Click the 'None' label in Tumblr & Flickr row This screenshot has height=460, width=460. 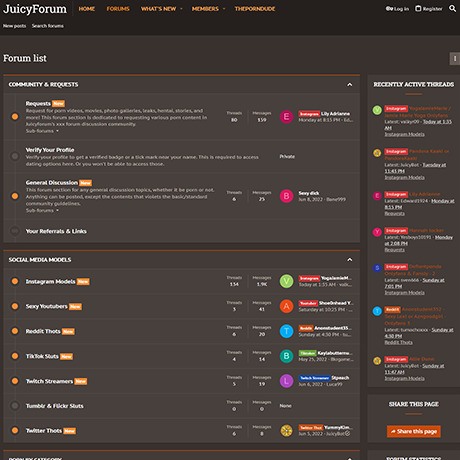(x=285, y=406)
